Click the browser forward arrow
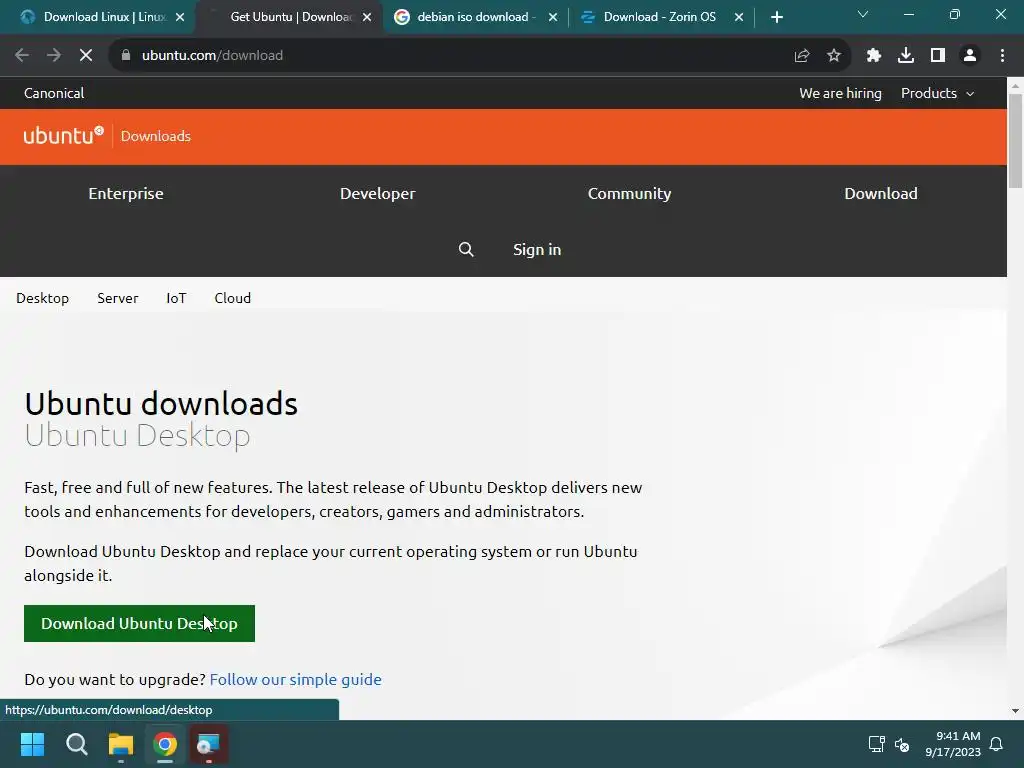 coord(54,56)
